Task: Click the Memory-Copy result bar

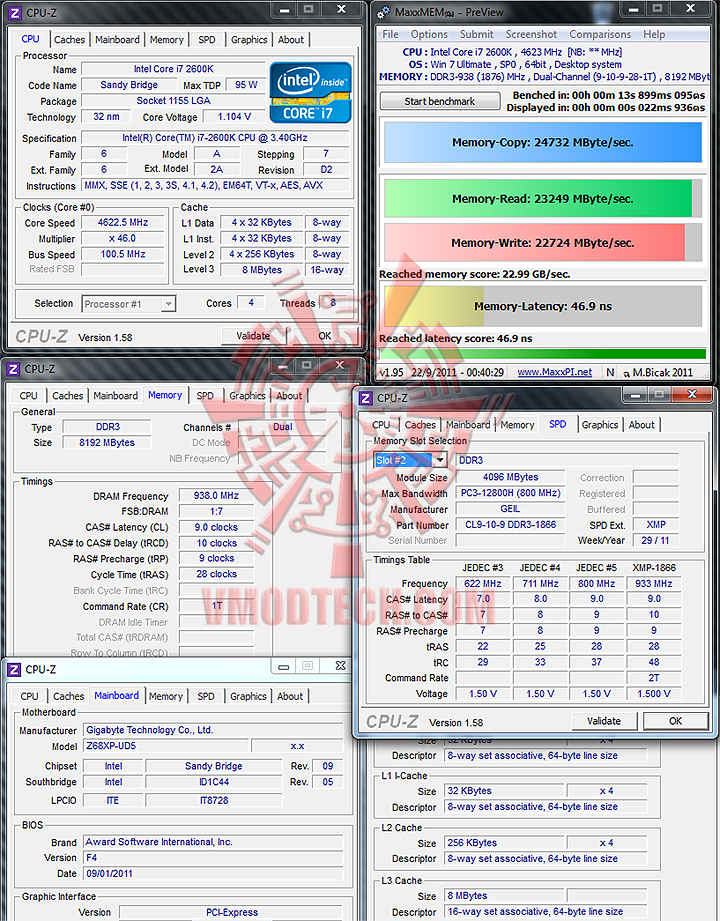Action: (543, 142)
